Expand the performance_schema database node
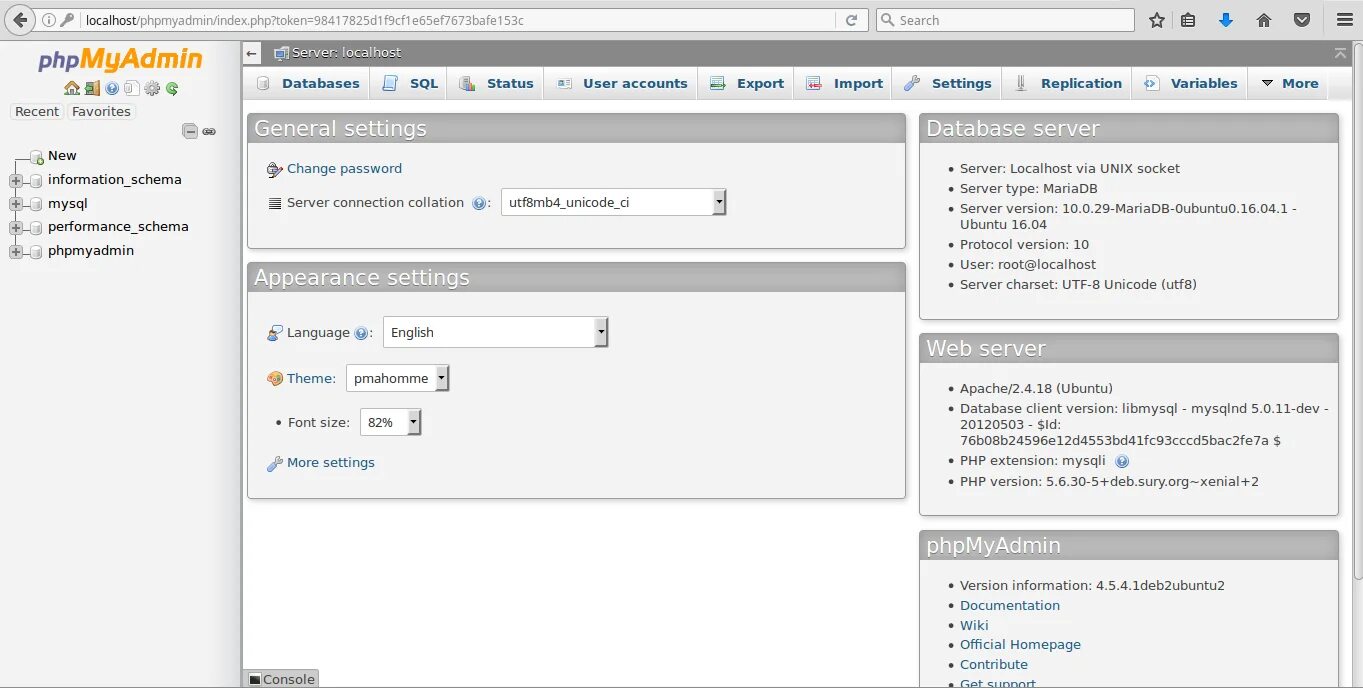Viewport: 1363px width, 688px height. [16, 227]
